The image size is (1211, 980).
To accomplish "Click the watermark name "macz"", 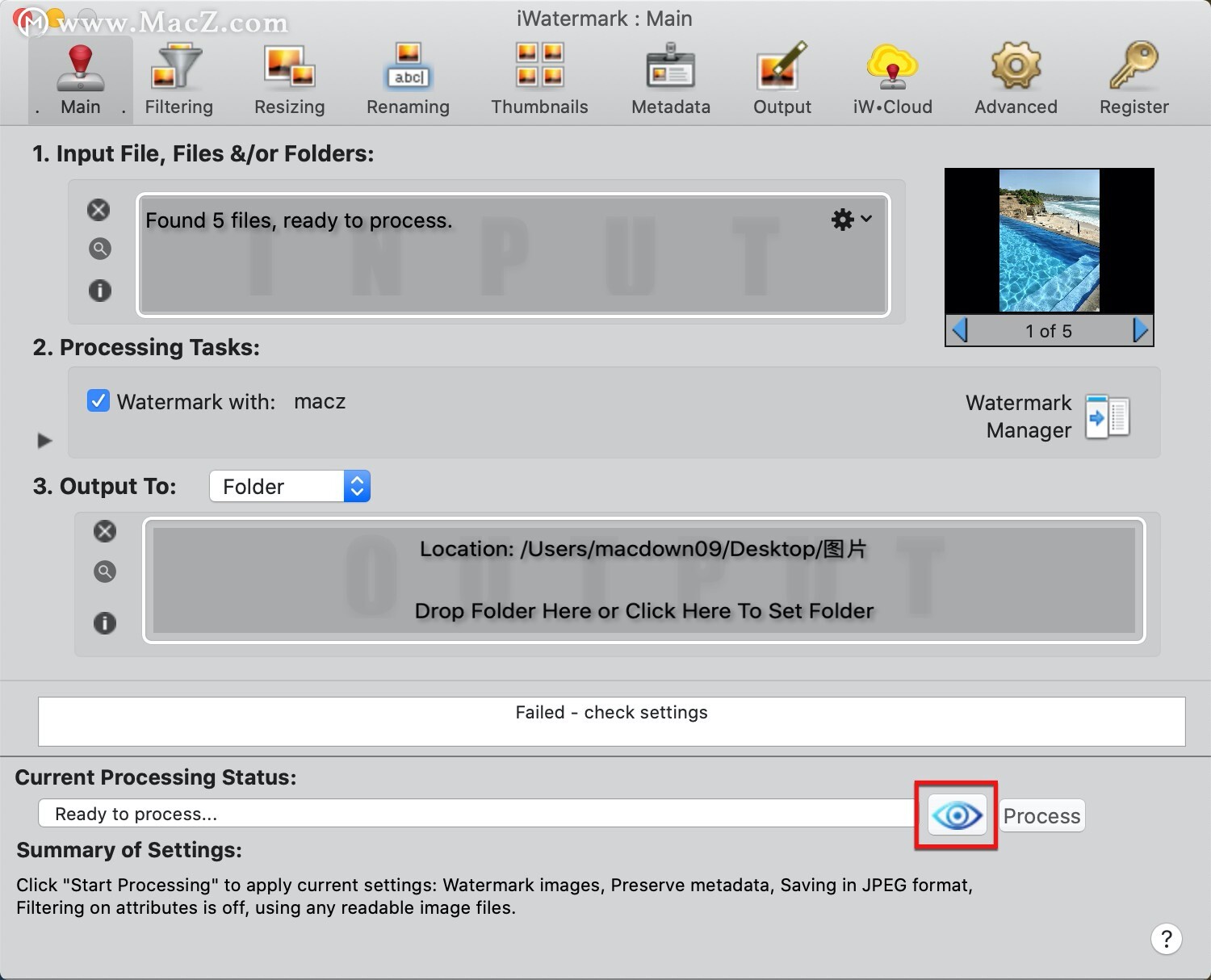I will point(320,401).
